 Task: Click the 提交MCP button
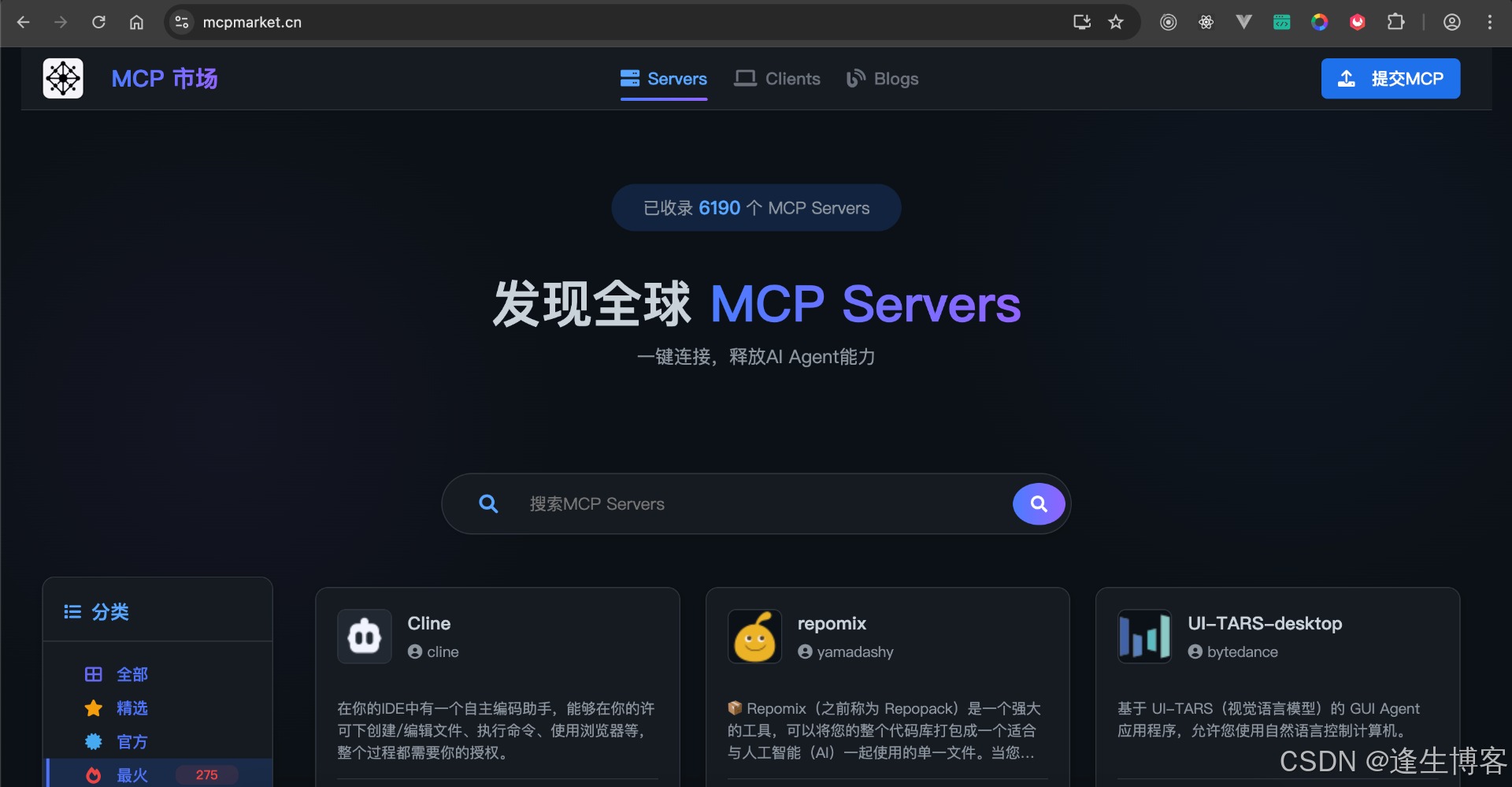(x=1391, y=78)
